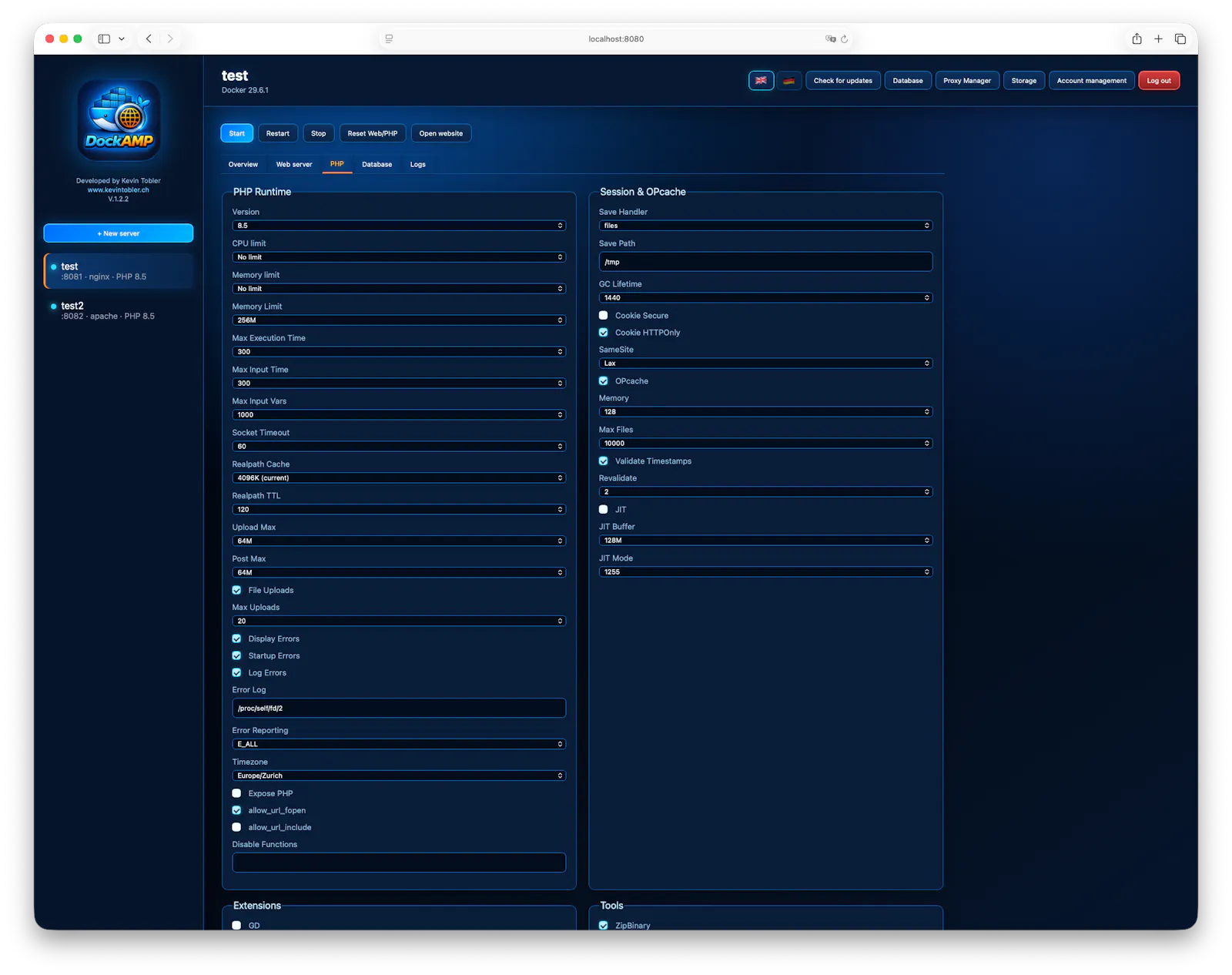Open the Upload Max dropdown
Viewport: 1232px width, 975px height.
(399, 541)
